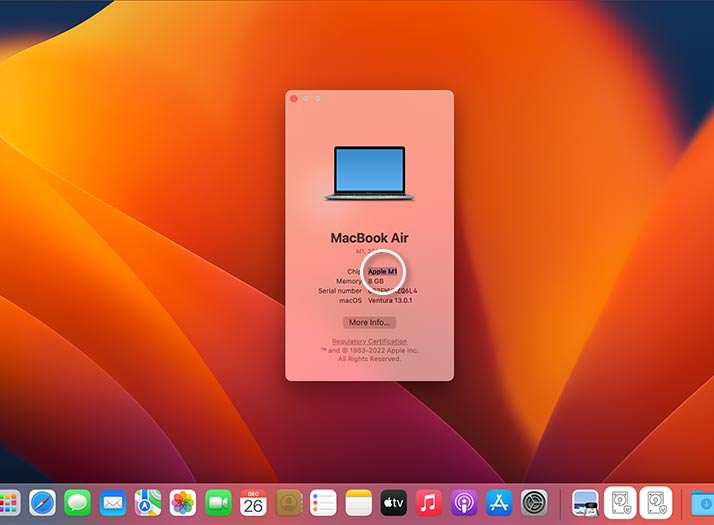Open the App Store icon
The height and width of the screenshot is (525, 714).
point(499,503)
